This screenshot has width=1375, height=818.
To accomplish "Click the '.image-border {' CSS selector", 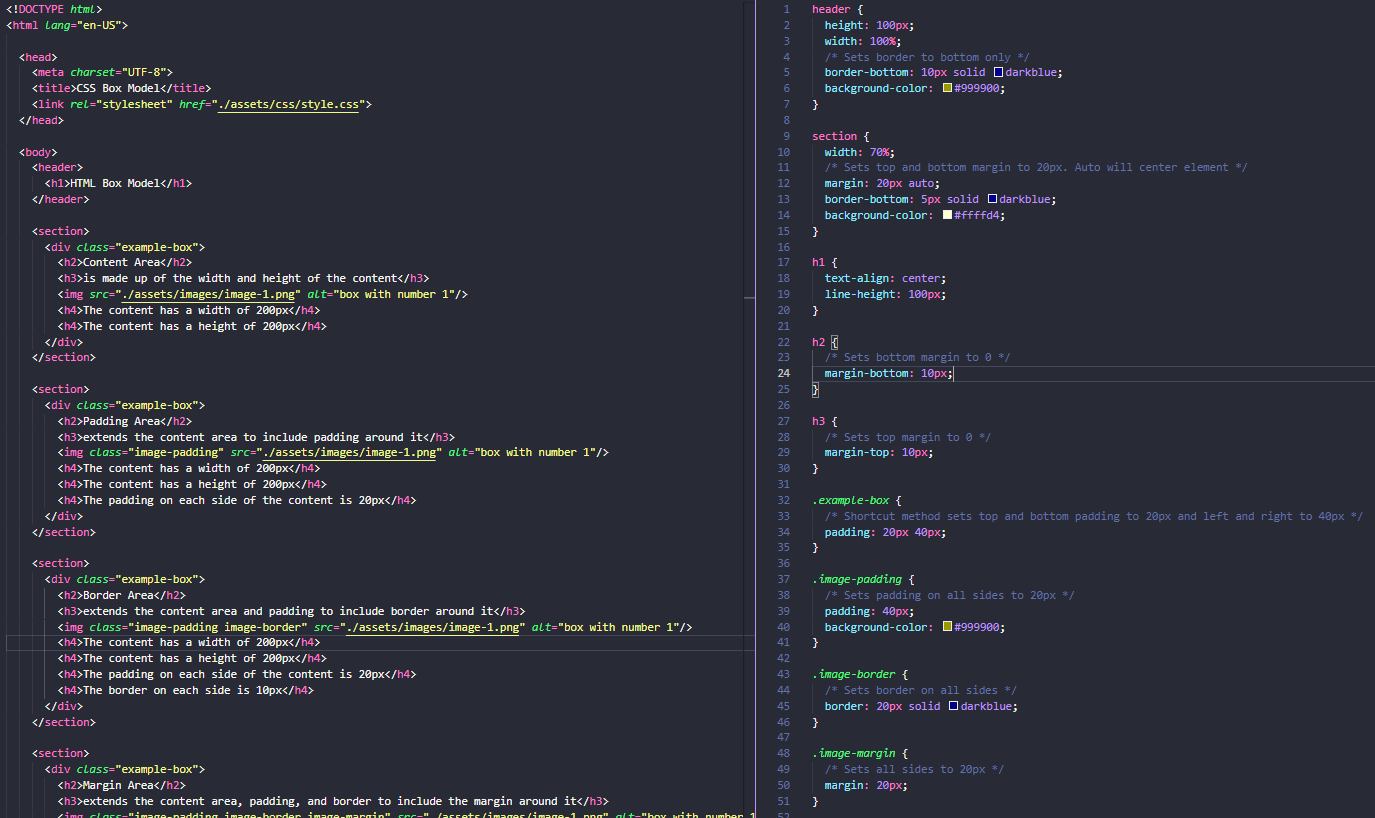I will 859,674.
